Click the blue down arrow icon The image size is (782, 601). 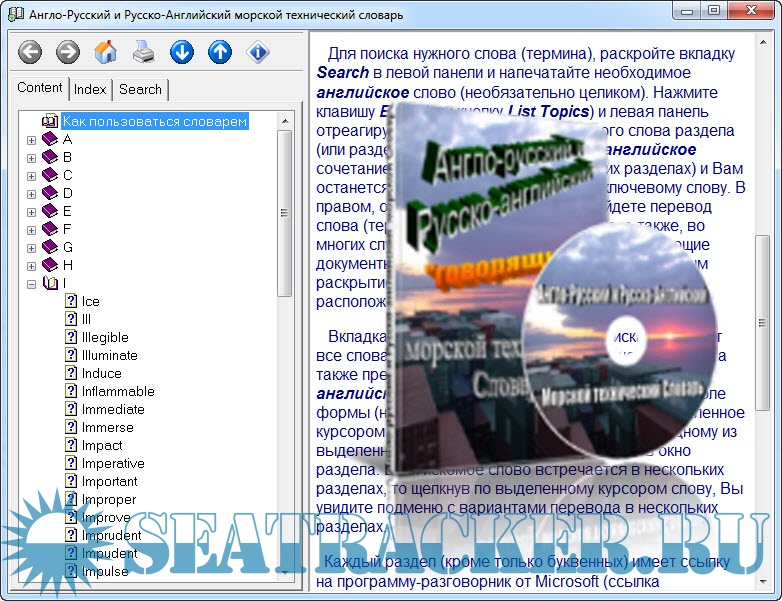[x=182, y=52]
